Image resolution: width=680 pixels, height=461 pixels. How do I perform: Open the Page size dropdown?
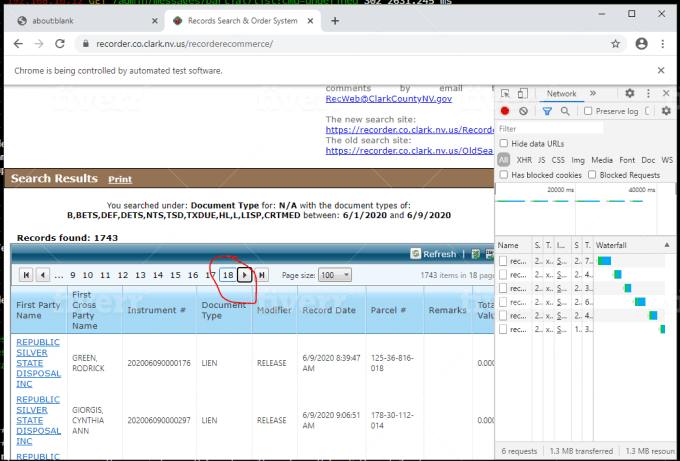332,275
